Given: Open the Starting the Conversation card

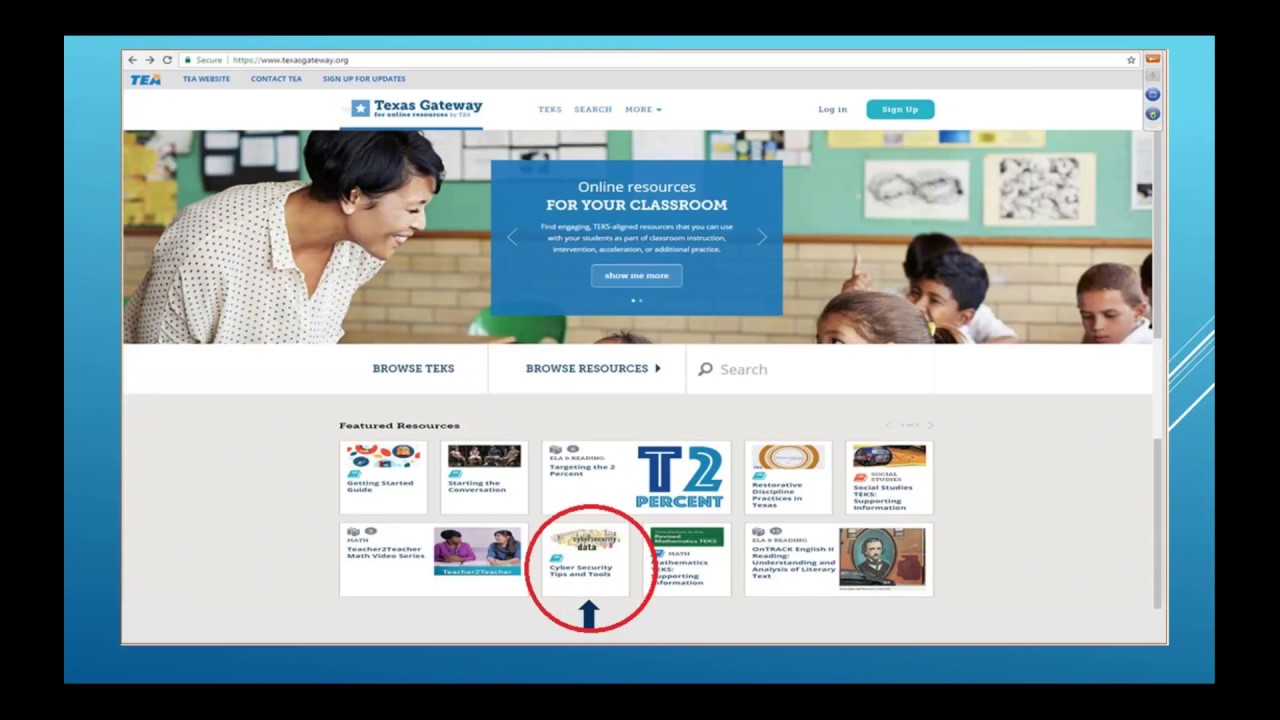Looking at the screenshot, I should tap(484, 478).
